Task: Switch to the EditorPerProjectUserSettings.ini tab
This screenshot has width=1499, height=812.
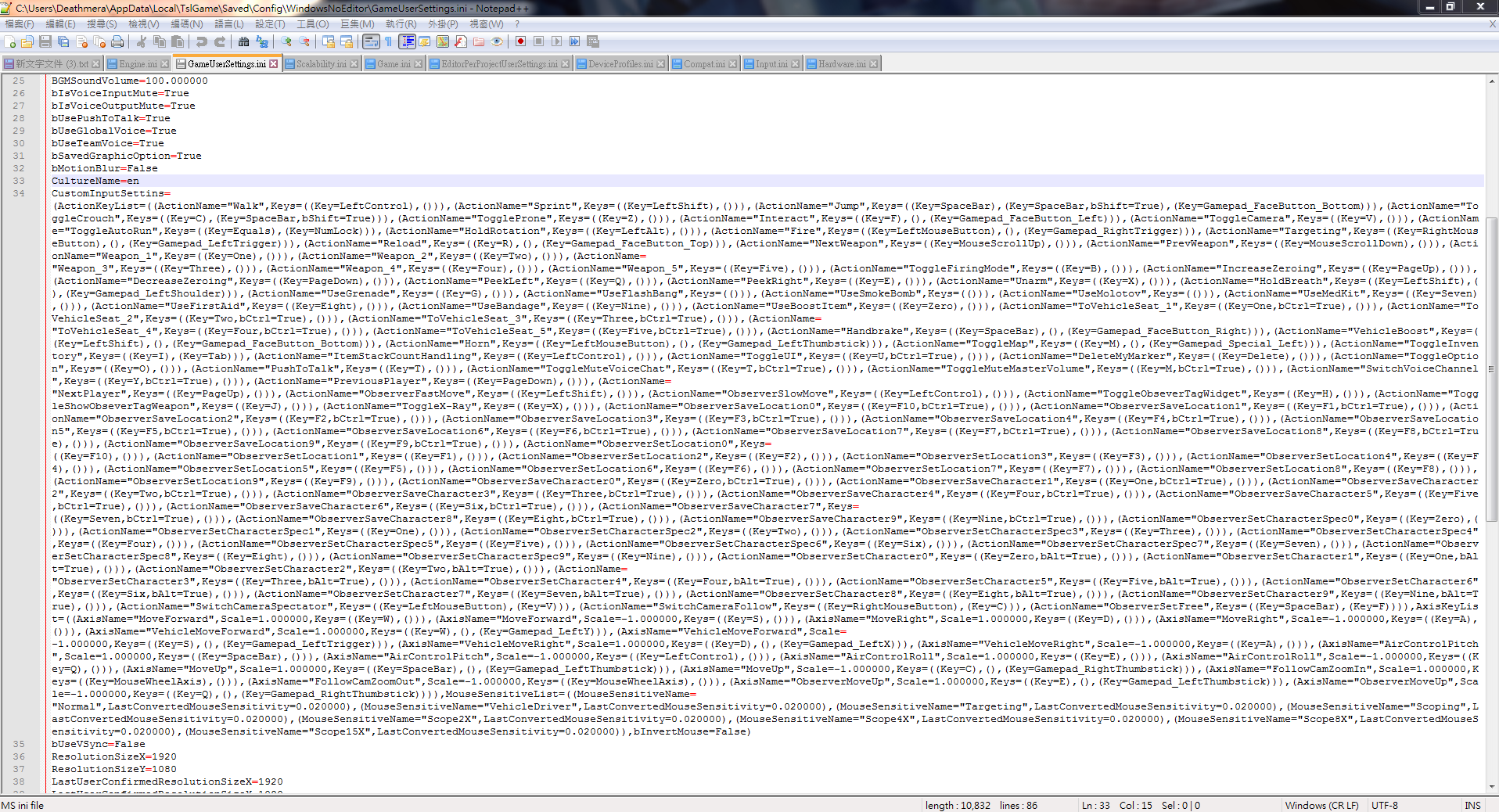Action: pyautogui.click(x=499, y=64)
